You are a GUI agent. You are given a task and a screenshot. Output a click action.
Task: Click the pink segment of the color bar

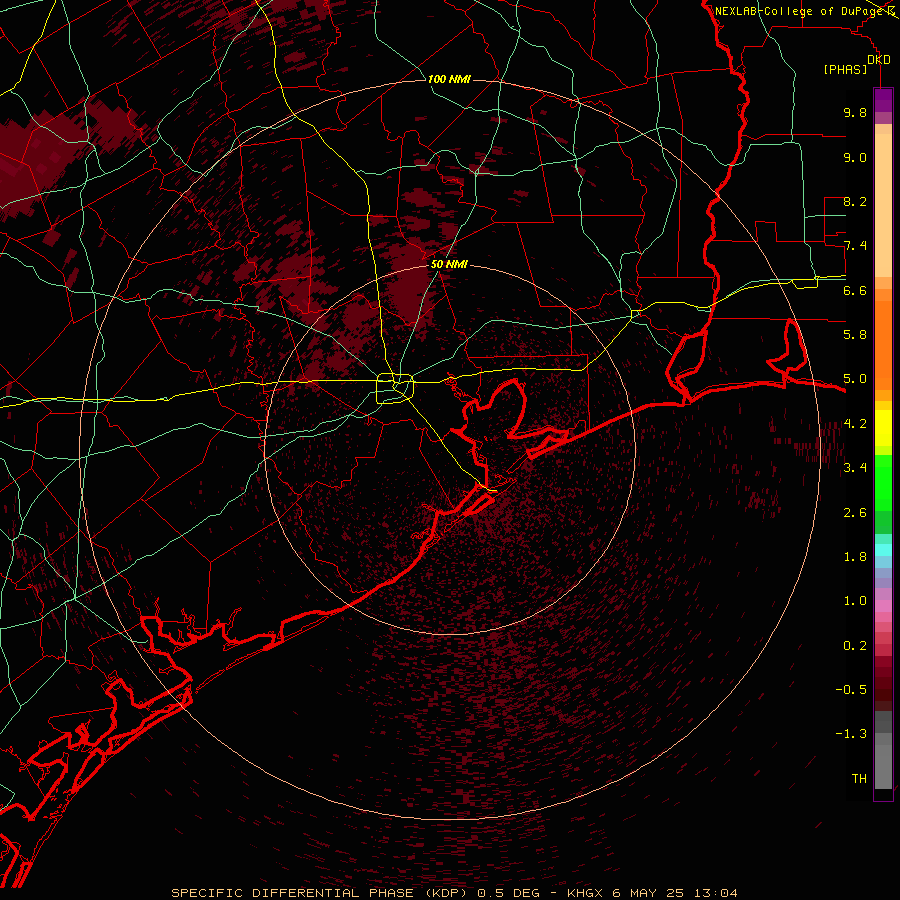pos(883,606)
